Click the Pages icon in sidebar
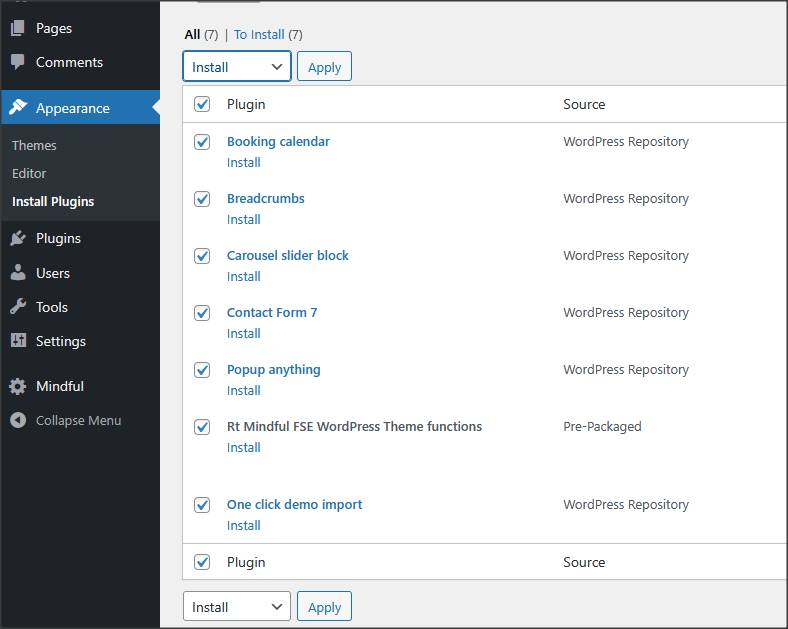The image size is (788, 629). click(18, 28)
